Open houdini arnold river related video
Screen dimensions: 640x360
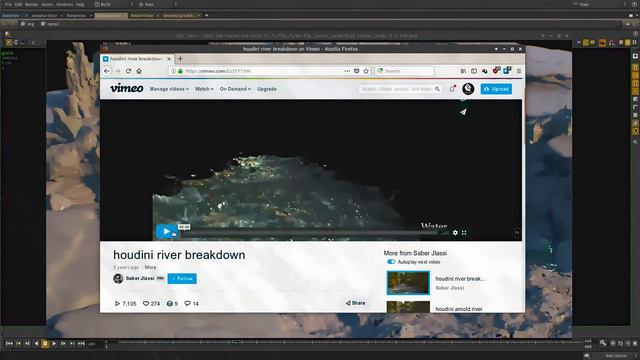459,309
